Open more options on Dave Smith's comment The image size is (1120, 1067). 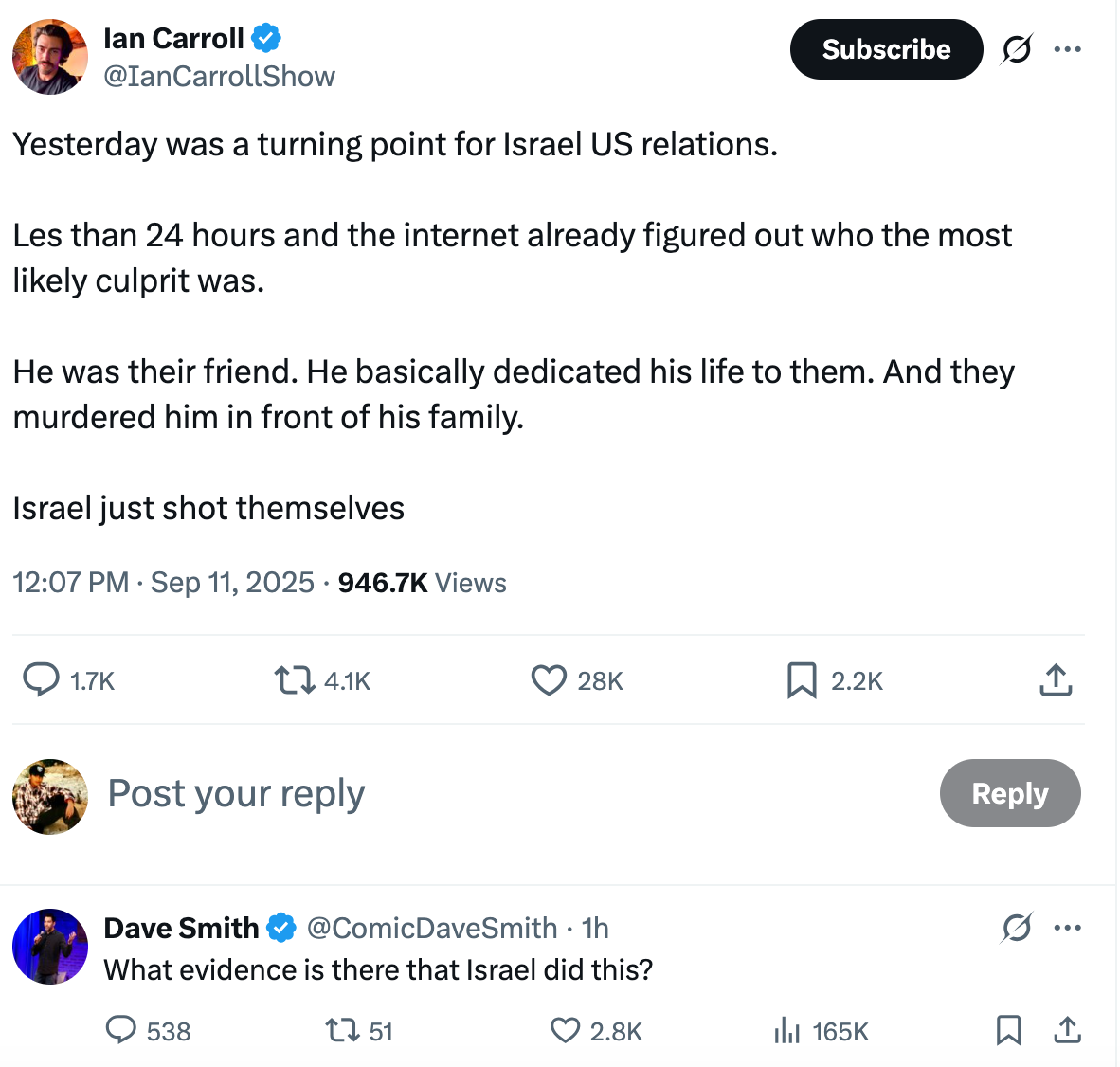click(x=1068, y=928)
